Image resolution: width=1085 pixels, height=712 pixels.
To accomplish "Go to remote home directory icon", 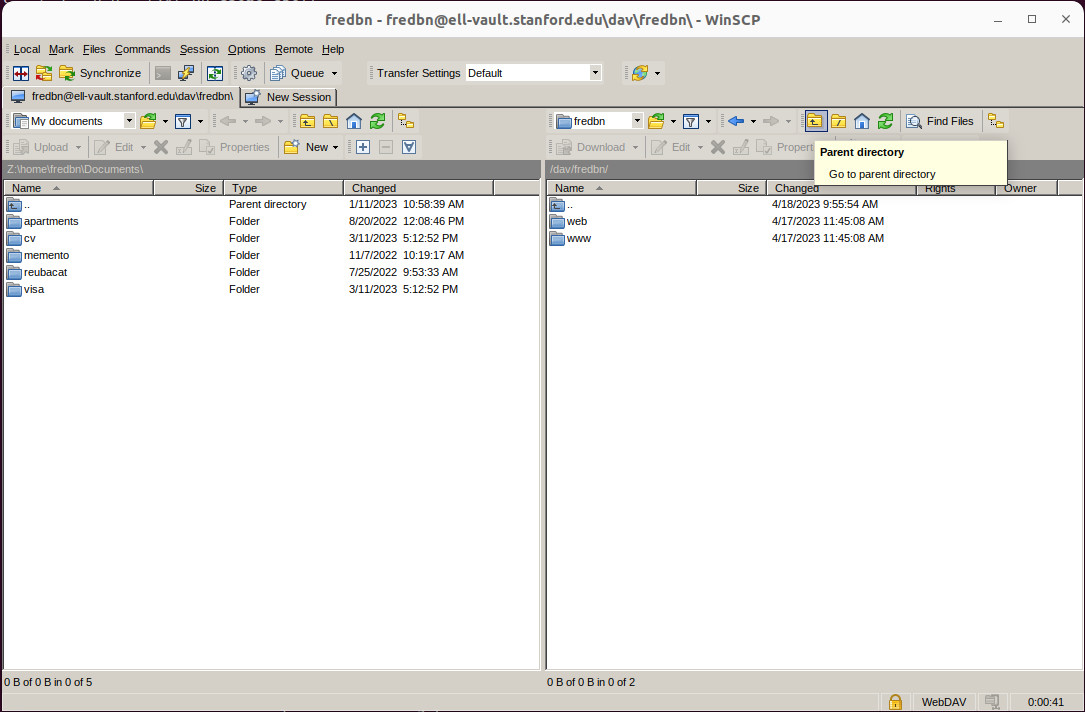I will (x=862, y=121).
